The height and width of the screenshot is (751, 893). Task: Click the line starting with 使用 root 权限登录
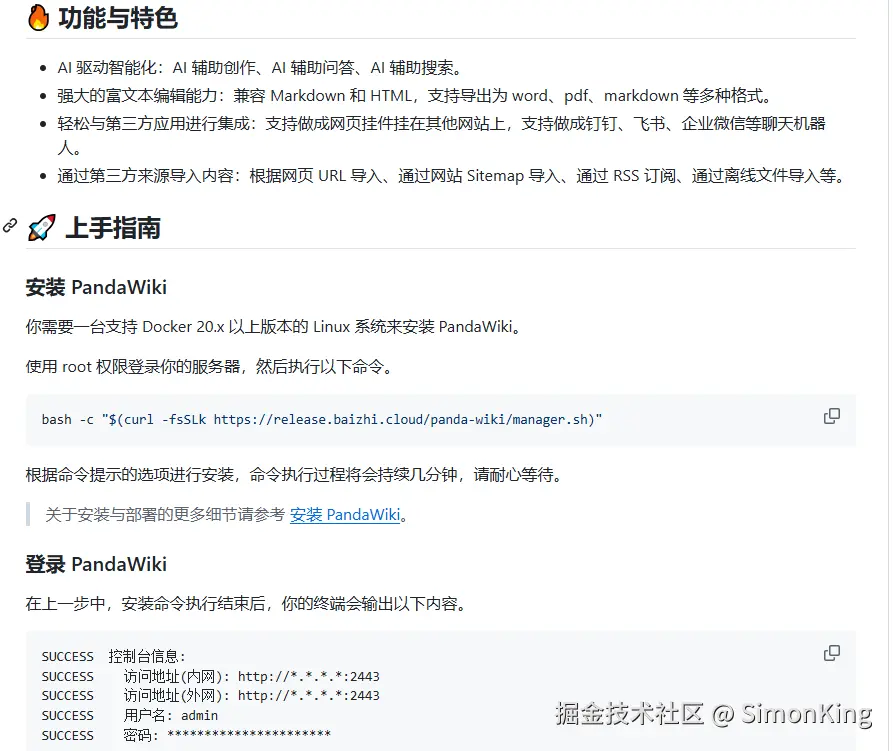(210, 367)
